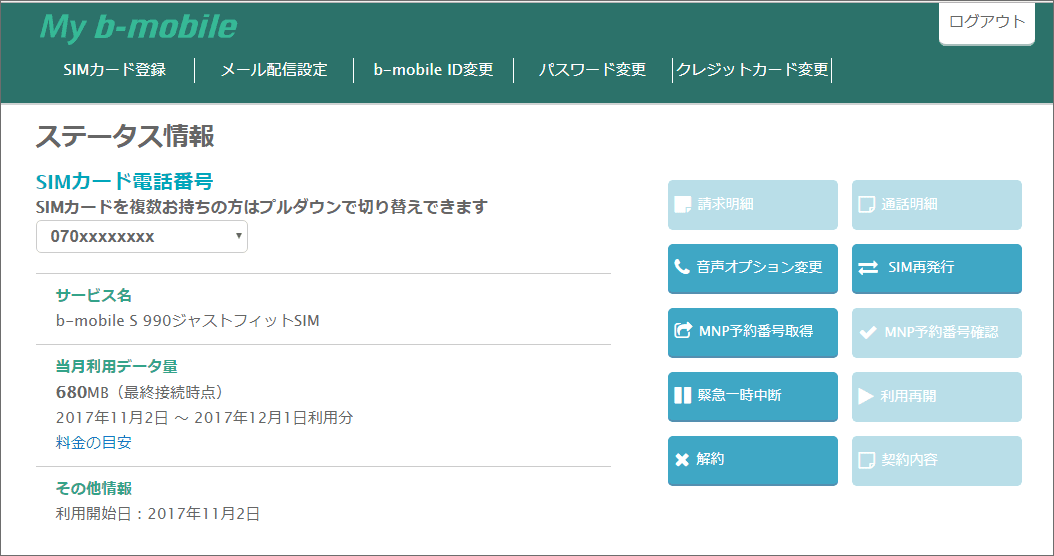The width and height of the screenshot is (1054, 556).
Task: Click the 解約 label text
Action: pyautogui.click(x=711, y=459)
